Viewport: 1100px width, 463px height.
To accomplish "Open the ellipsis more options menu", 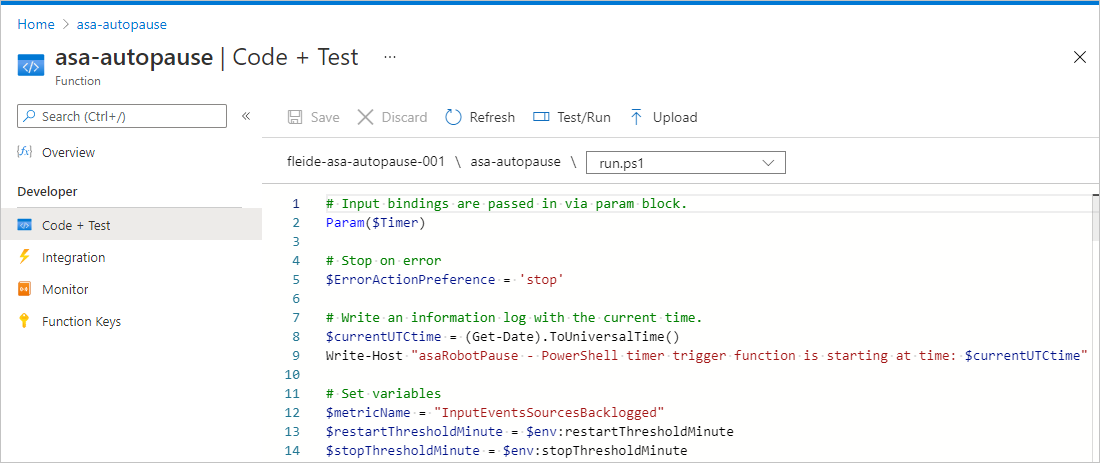I will (389, 57).
